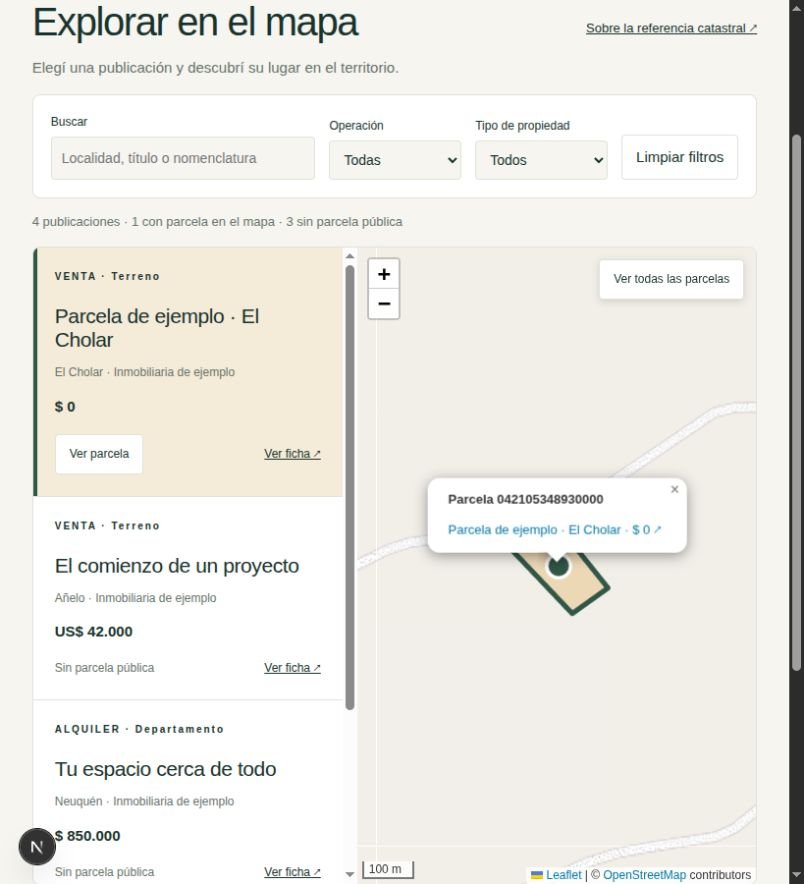Close the Parcela popup on map

tap(674, 489)
